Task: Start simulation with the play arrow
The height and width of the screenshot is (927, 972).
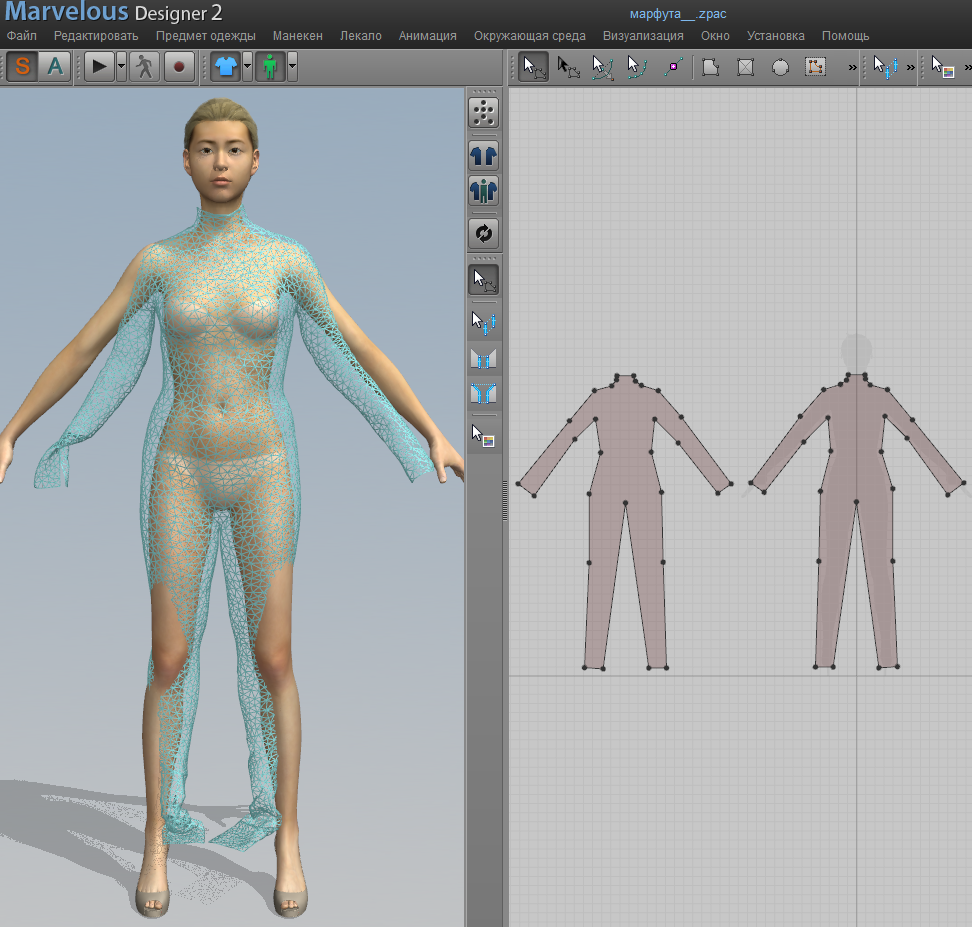Action: pos(99,67)
